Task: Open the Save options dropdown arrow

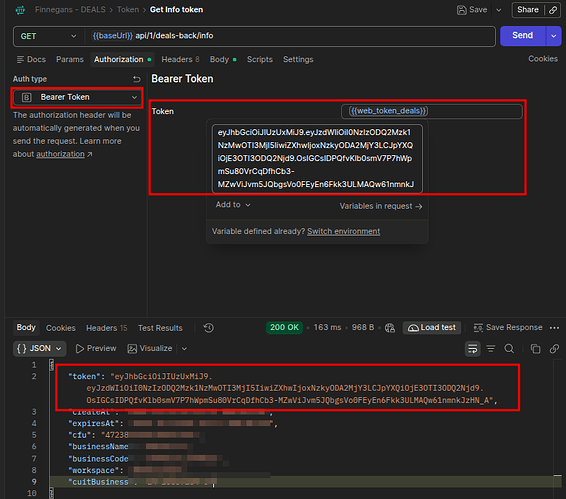Action: [498, 10]
